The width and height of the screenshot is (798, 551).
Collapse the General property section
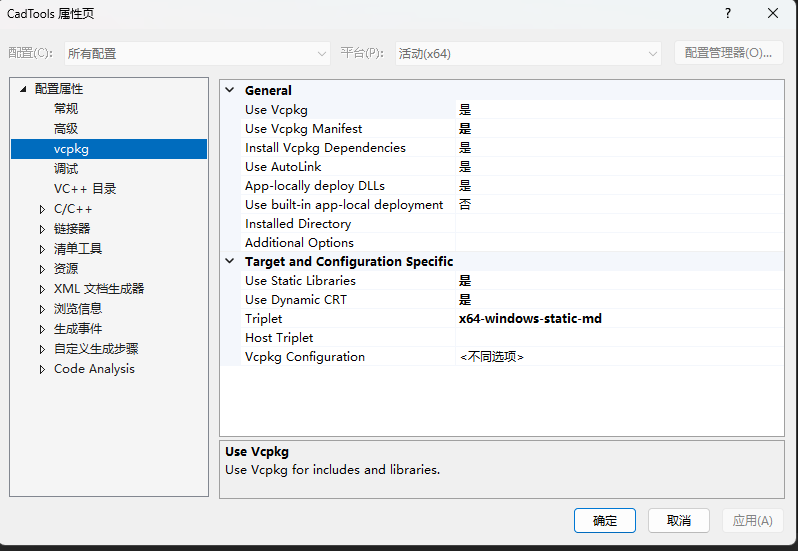230,90
